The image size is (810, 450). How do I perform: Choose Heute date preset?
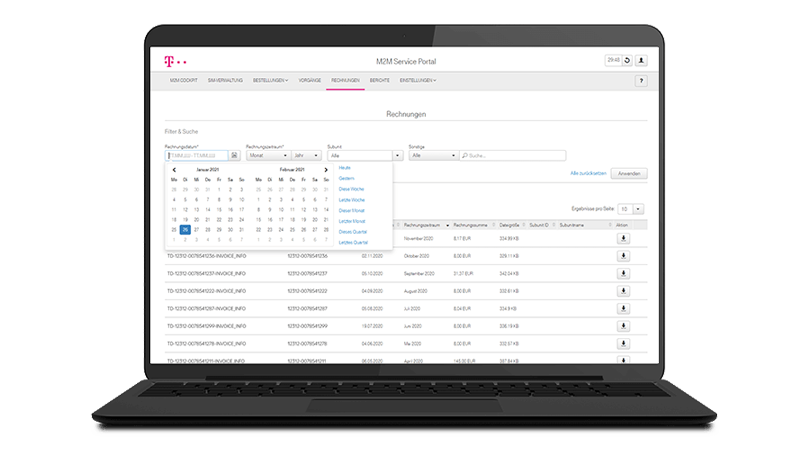click(345, 168)
